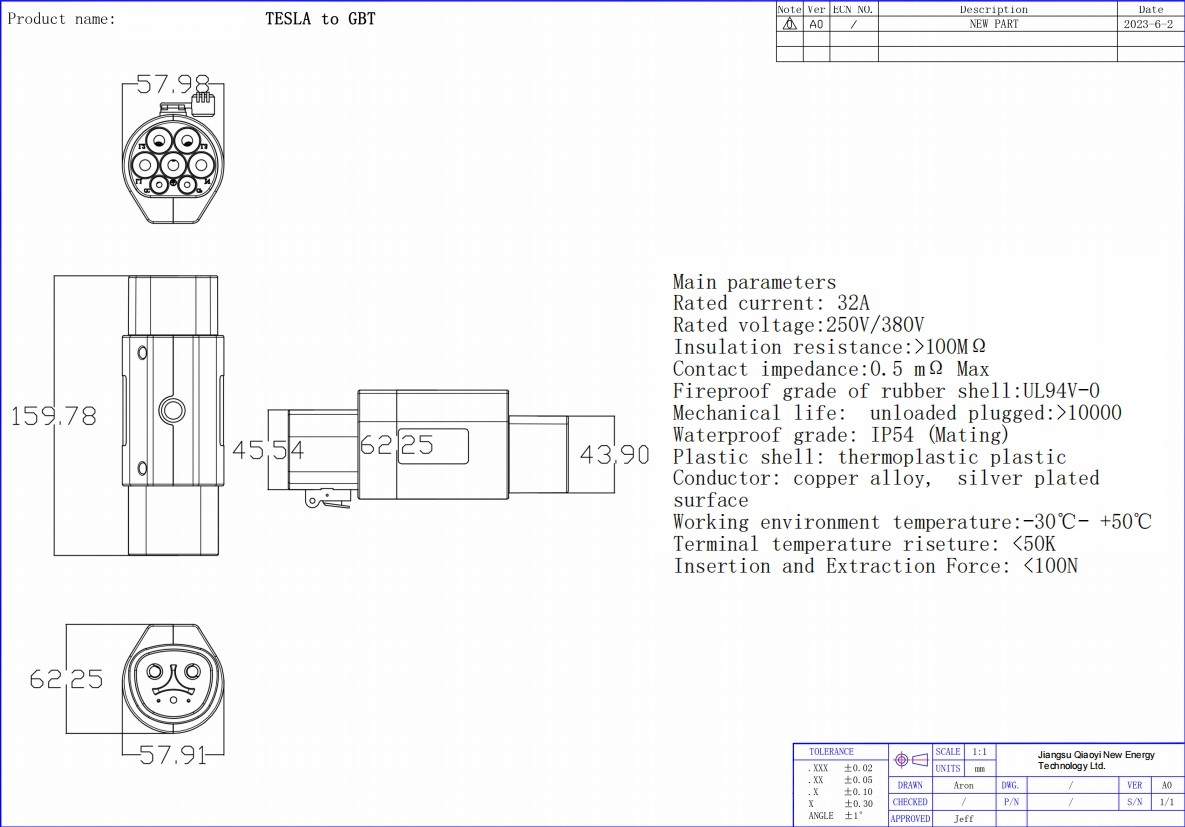Click the revision triangle symbol under Note
1185x827 pixels.
click(789, 24)
